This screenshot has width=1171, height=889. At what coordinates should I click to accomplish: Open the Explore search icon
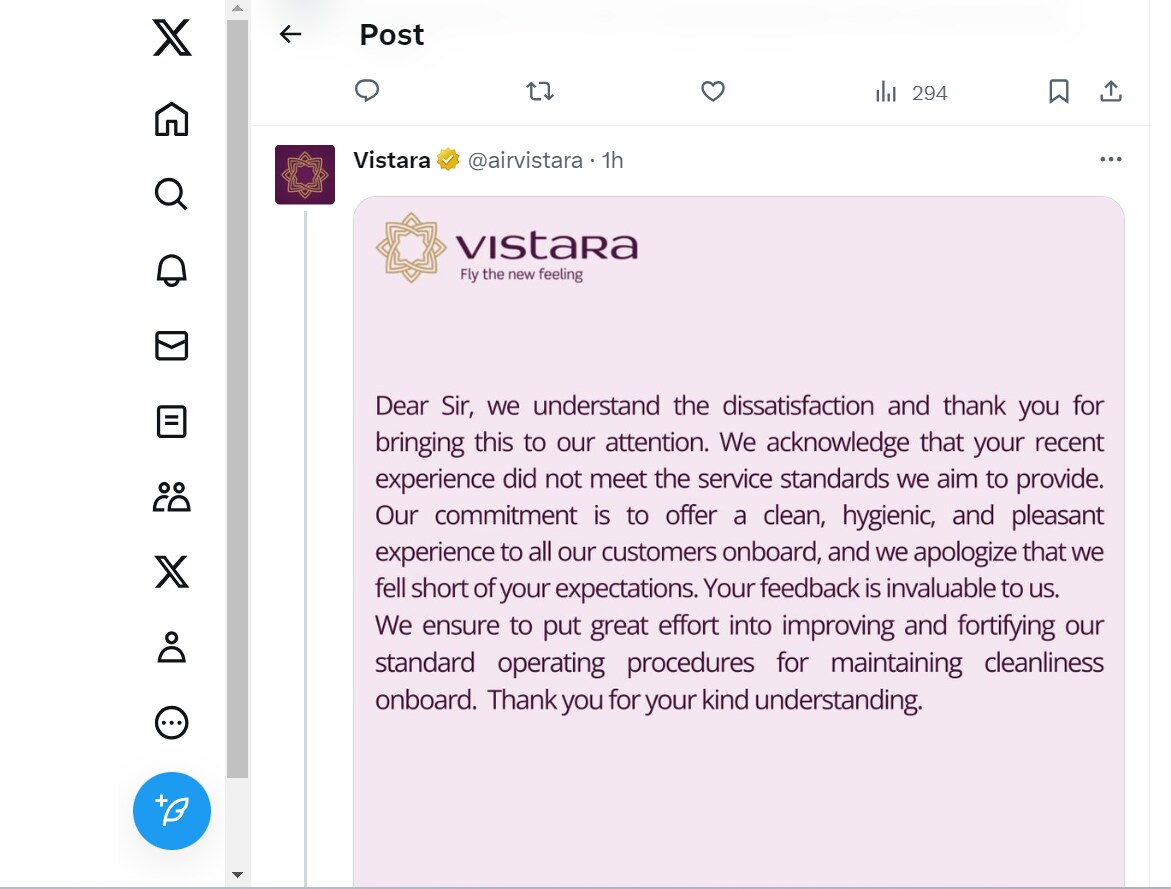click(172, 194)
